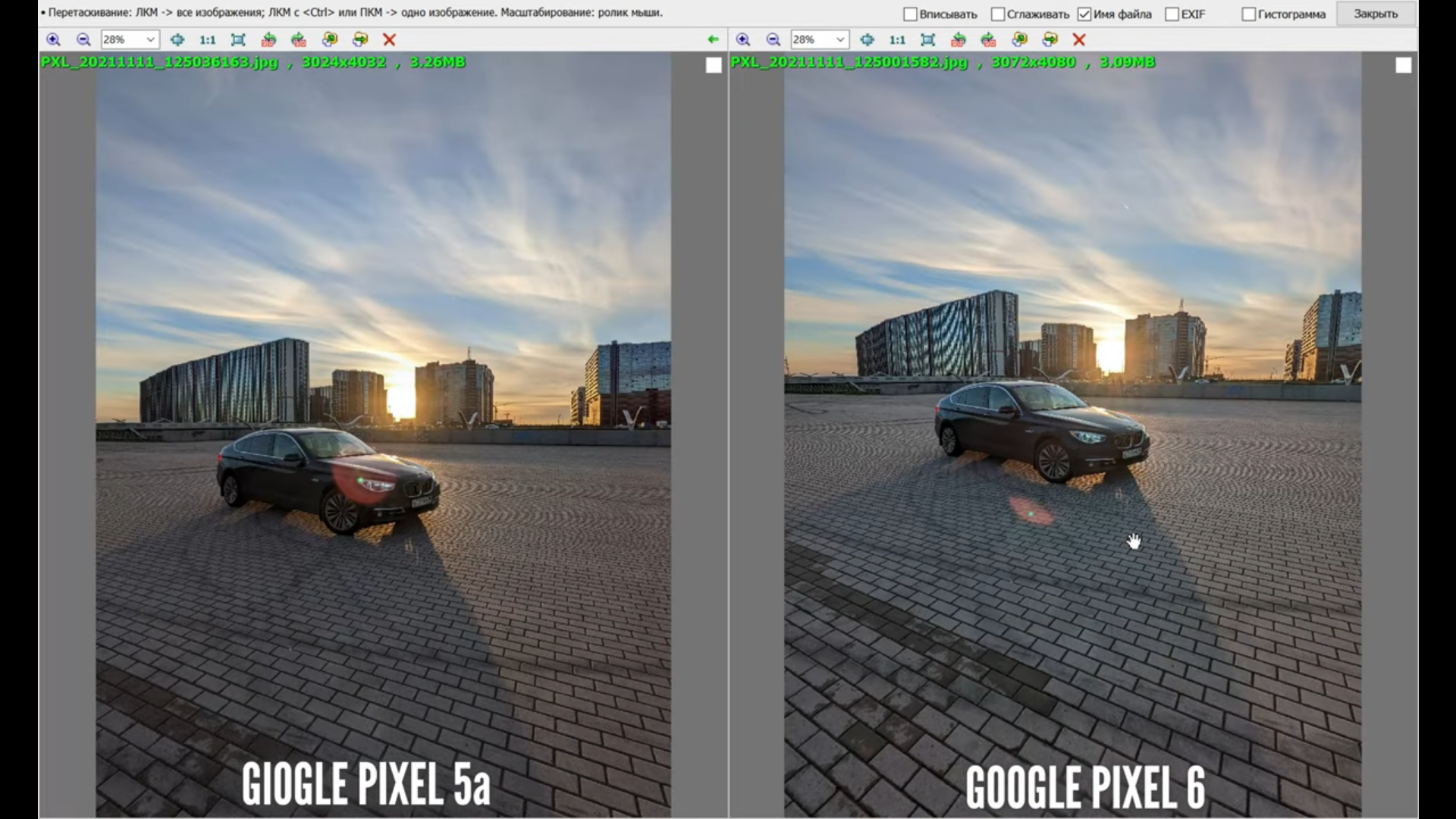Viewport: 1456px width, 819px height.
Task: Open the left pane 28% zoom dropdown
Action: pyautogui.click(x=150, y=39)
